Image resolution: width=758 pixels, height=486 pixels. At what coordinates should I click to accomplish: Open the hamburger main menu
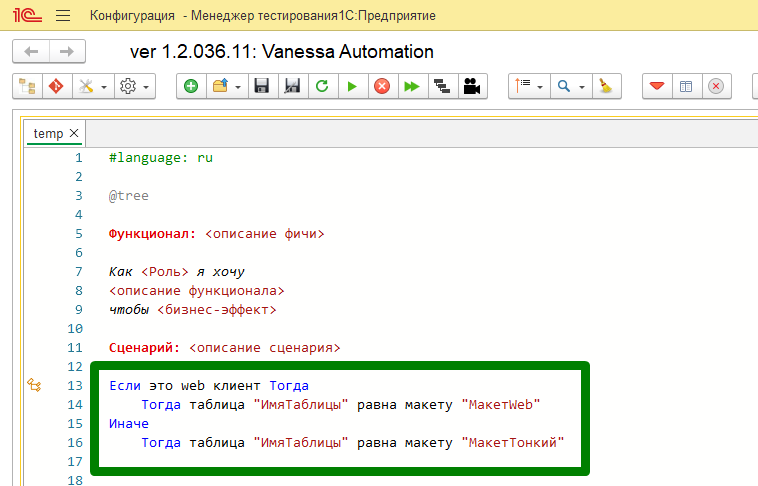(x=63, y=15)
